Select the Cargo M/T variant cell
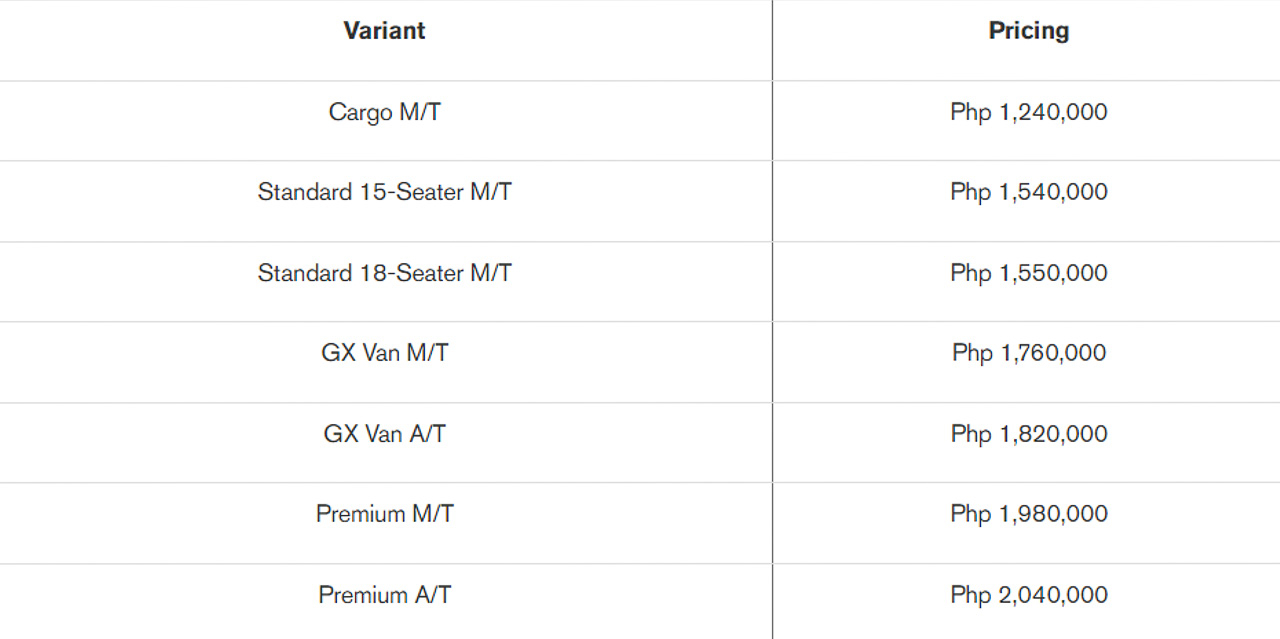Viewport: 1280px width, 639px height. pos(384,112)
